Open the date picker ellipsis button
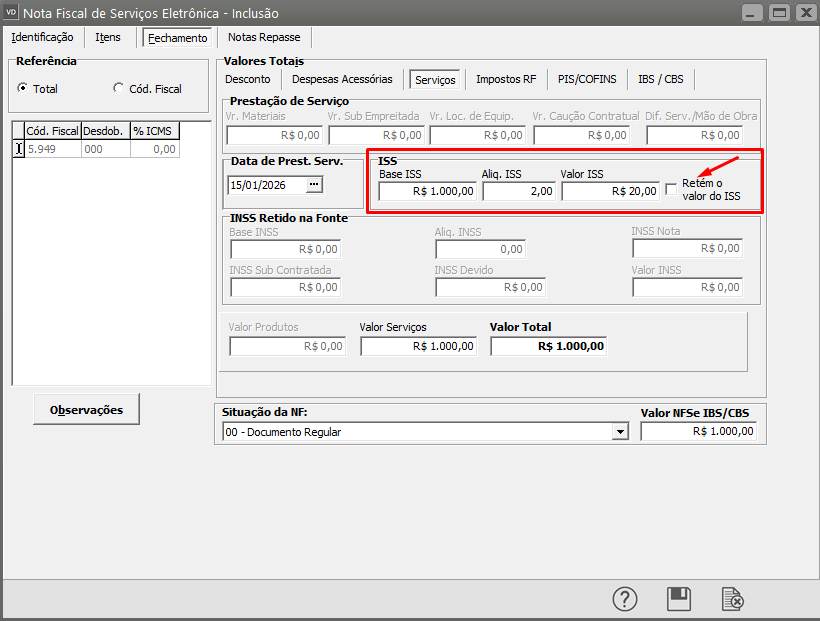820x621 pixels. (x=314, y=185)
